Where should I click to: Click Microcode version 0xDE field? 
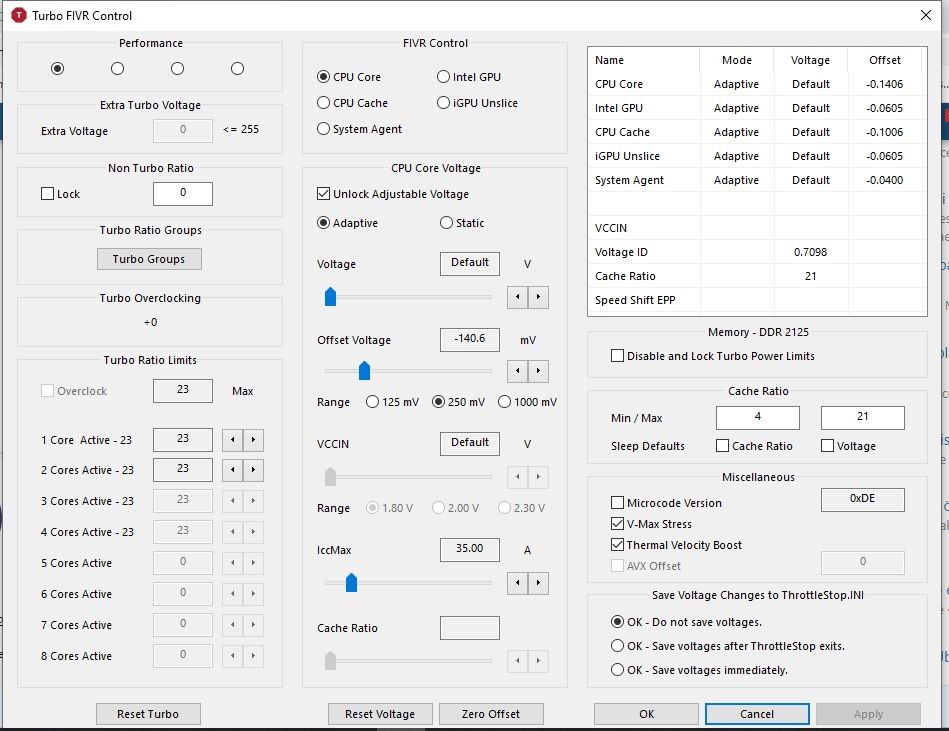pos(862,500)
